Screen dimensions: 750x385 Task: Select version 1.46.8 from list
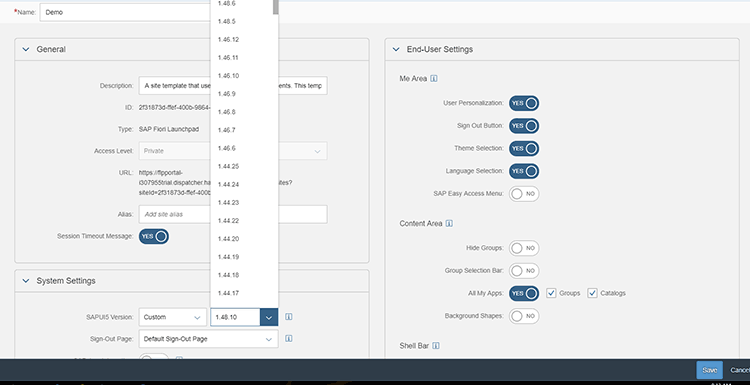pos(244,112)
